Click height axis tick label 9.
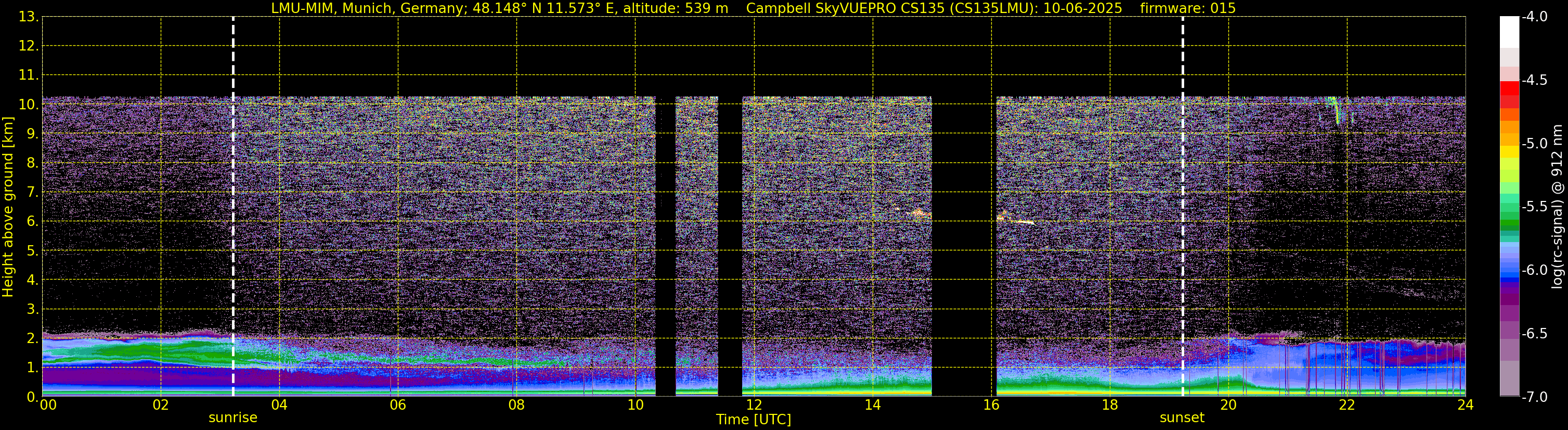Screen dimensions: 1568x430 click(x=32, y=134)
